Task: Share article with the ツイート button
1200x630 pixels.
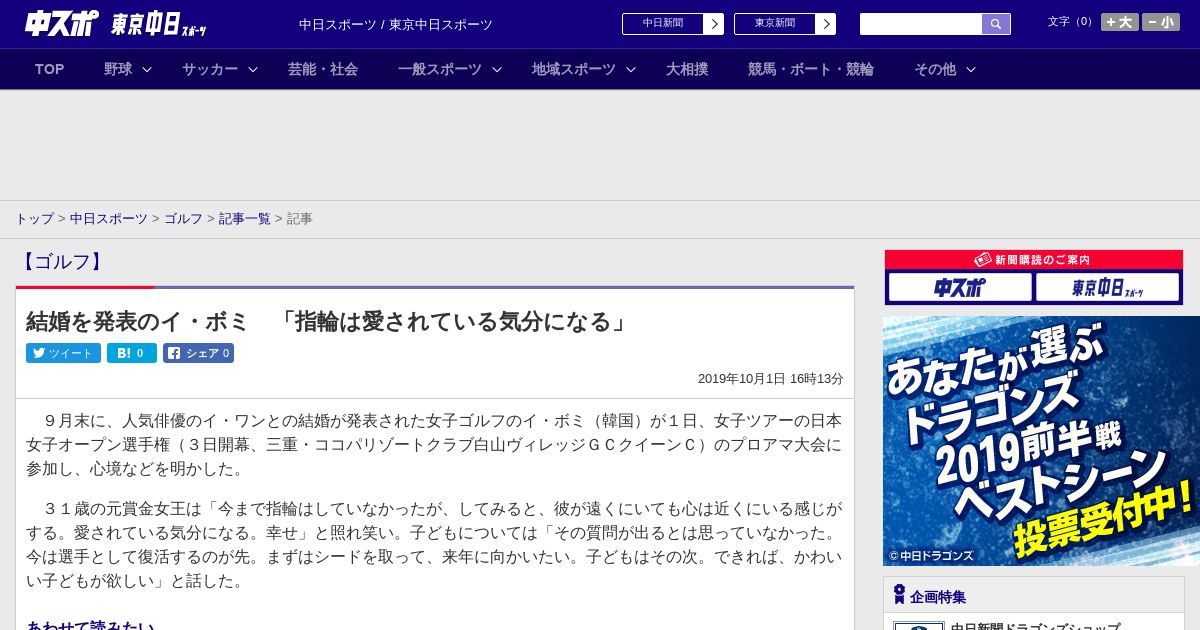Action: tap(63, 353)
